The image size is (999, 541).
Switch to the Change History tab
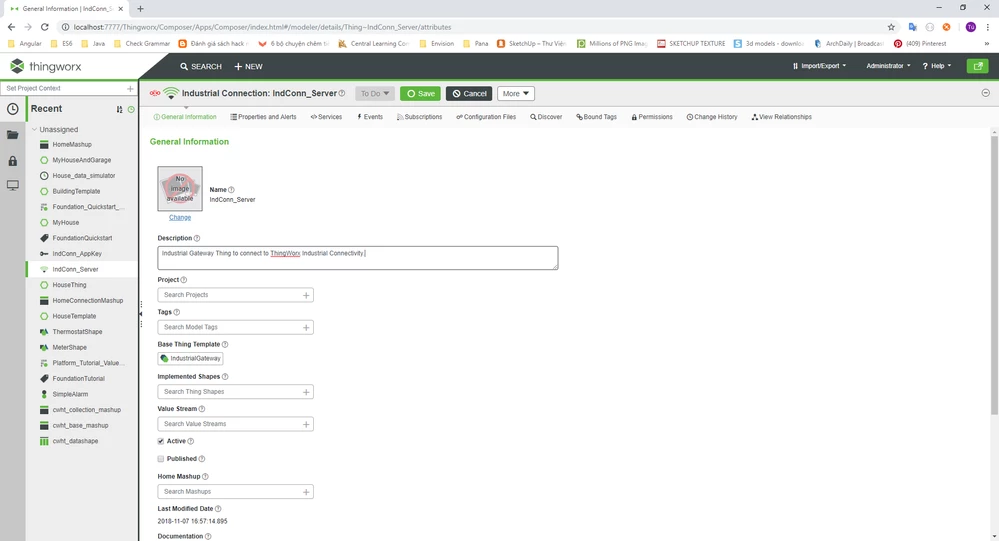[x=712, y=117]
